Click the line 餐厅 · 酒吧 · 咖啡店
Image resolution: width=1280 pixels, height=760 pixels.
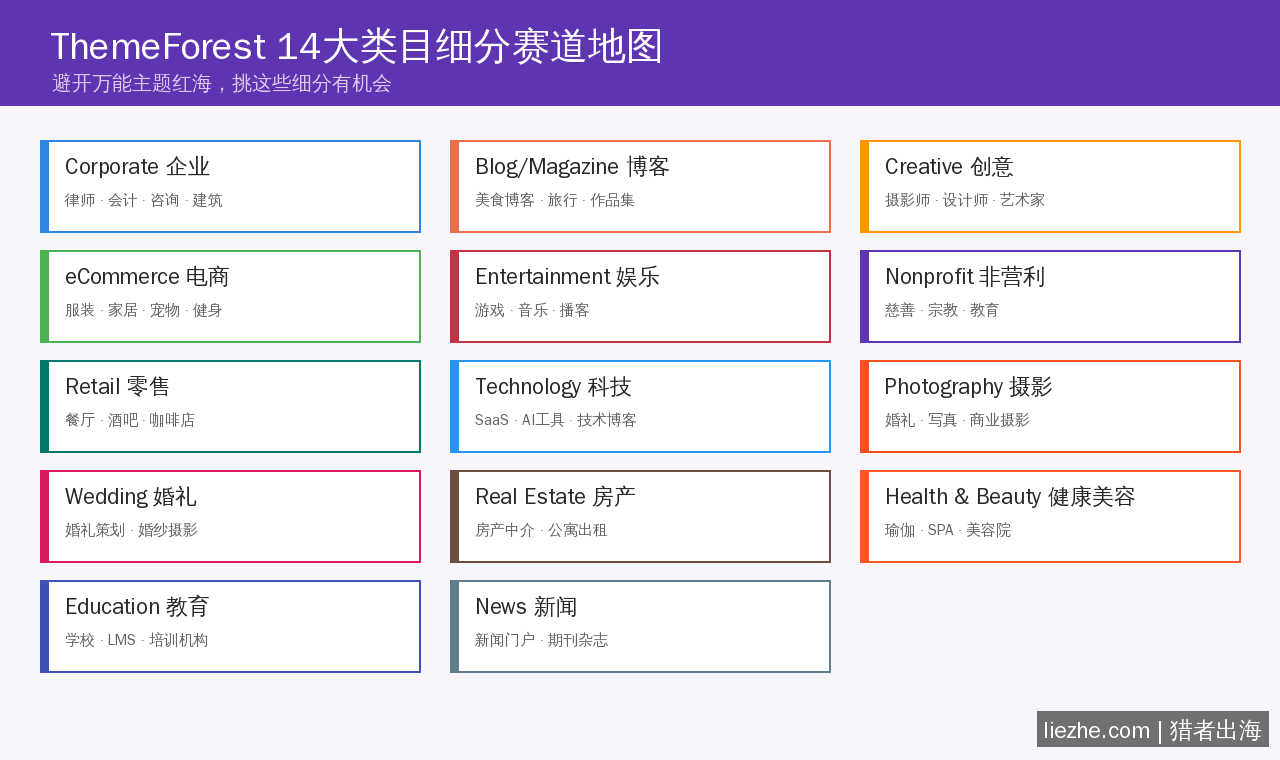click(130, 420)
